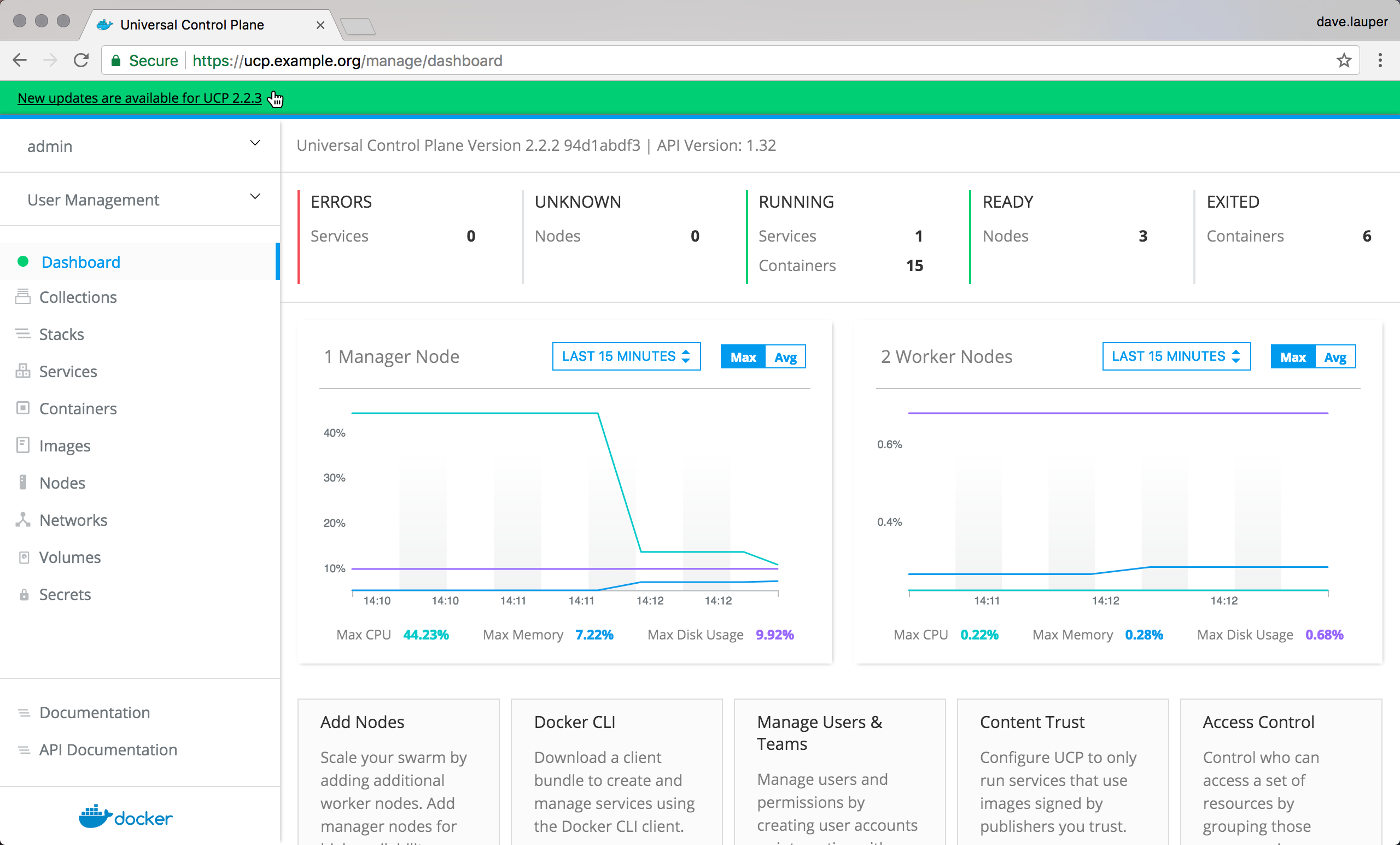Screen dimensions: 1400x845
Task: Open the Nodes page from sidebar
Action: point(62,483)
